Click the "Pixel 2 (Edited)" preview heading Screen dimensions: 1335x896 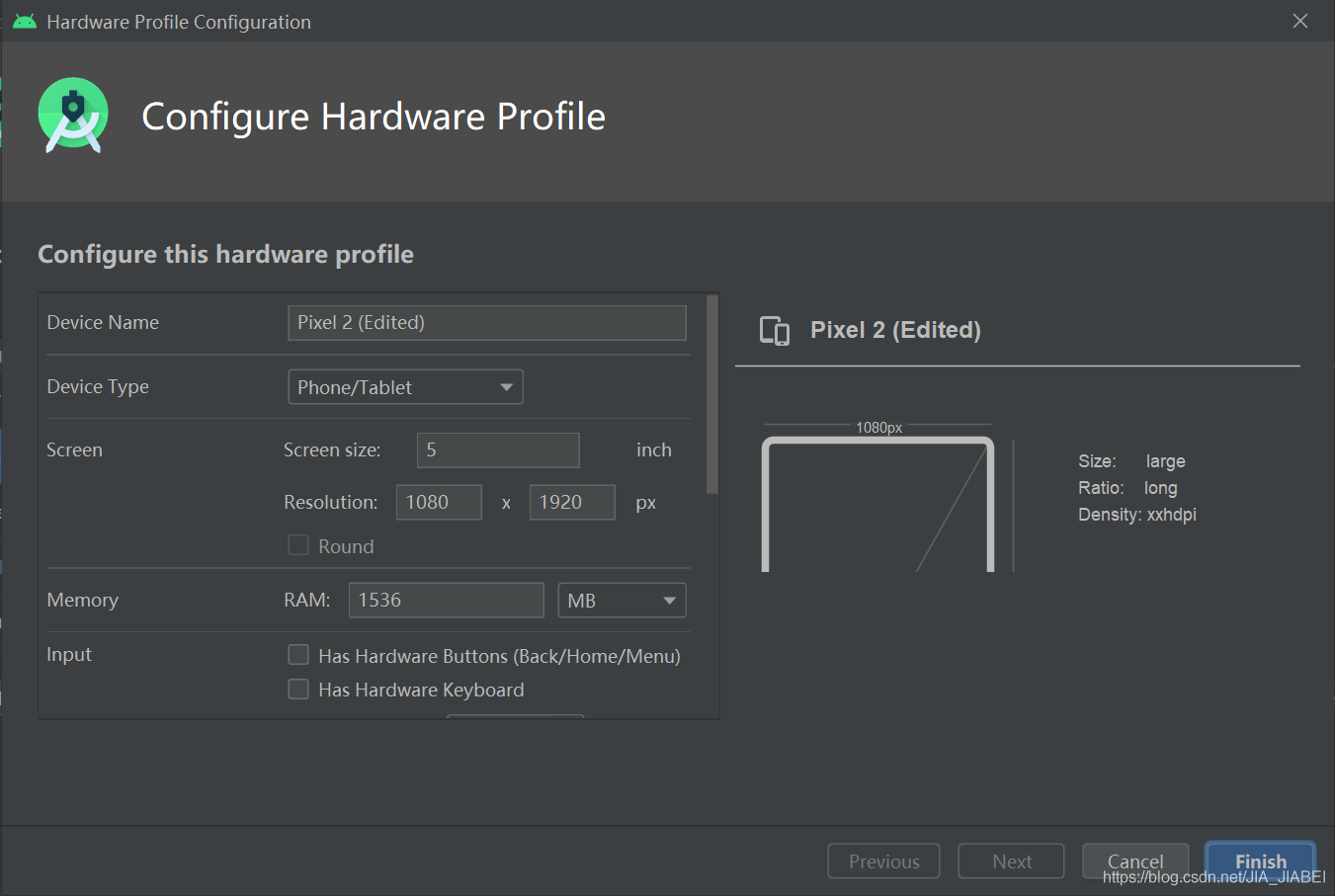(x=895, y=330)
